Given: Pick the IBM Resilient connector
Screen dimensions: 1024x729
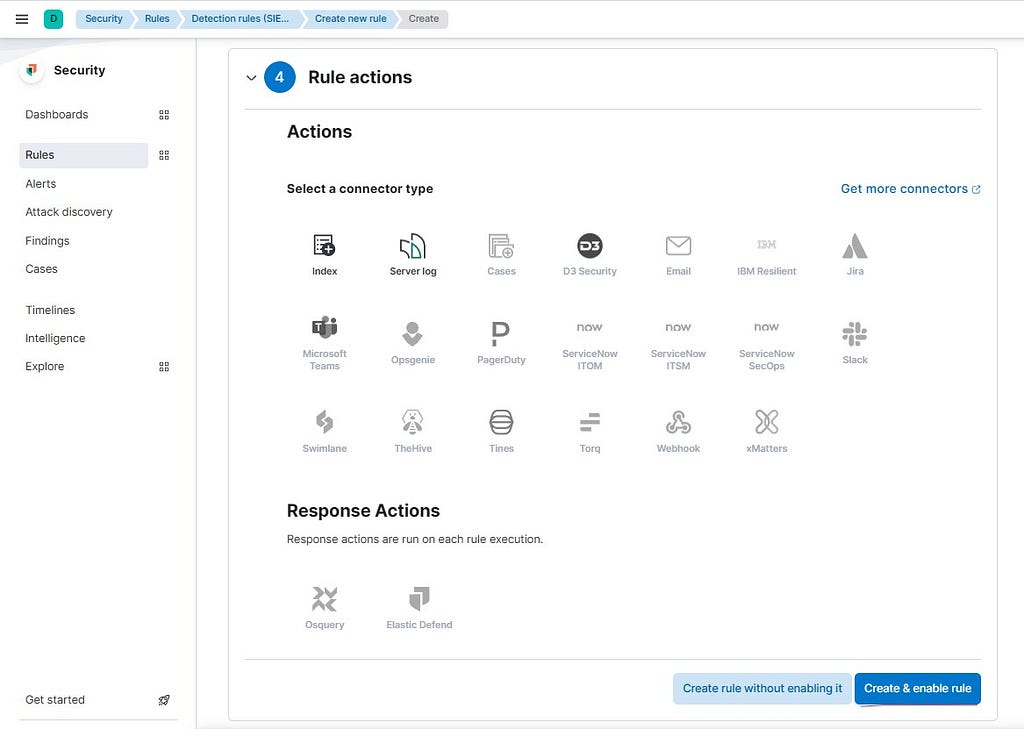Looking at the screenshot, I should [767, 255].
